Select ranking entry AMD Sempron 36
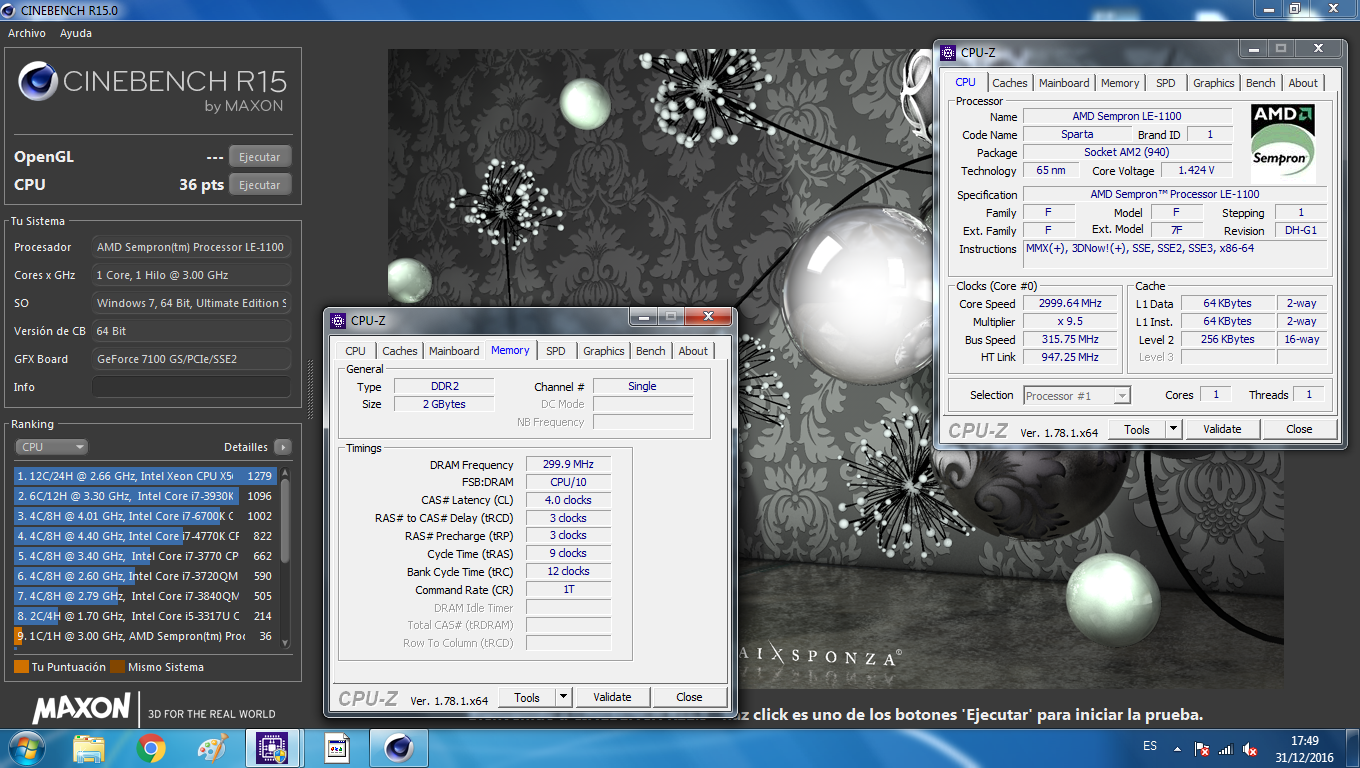The image size is (1360, 768). [145, 636]
